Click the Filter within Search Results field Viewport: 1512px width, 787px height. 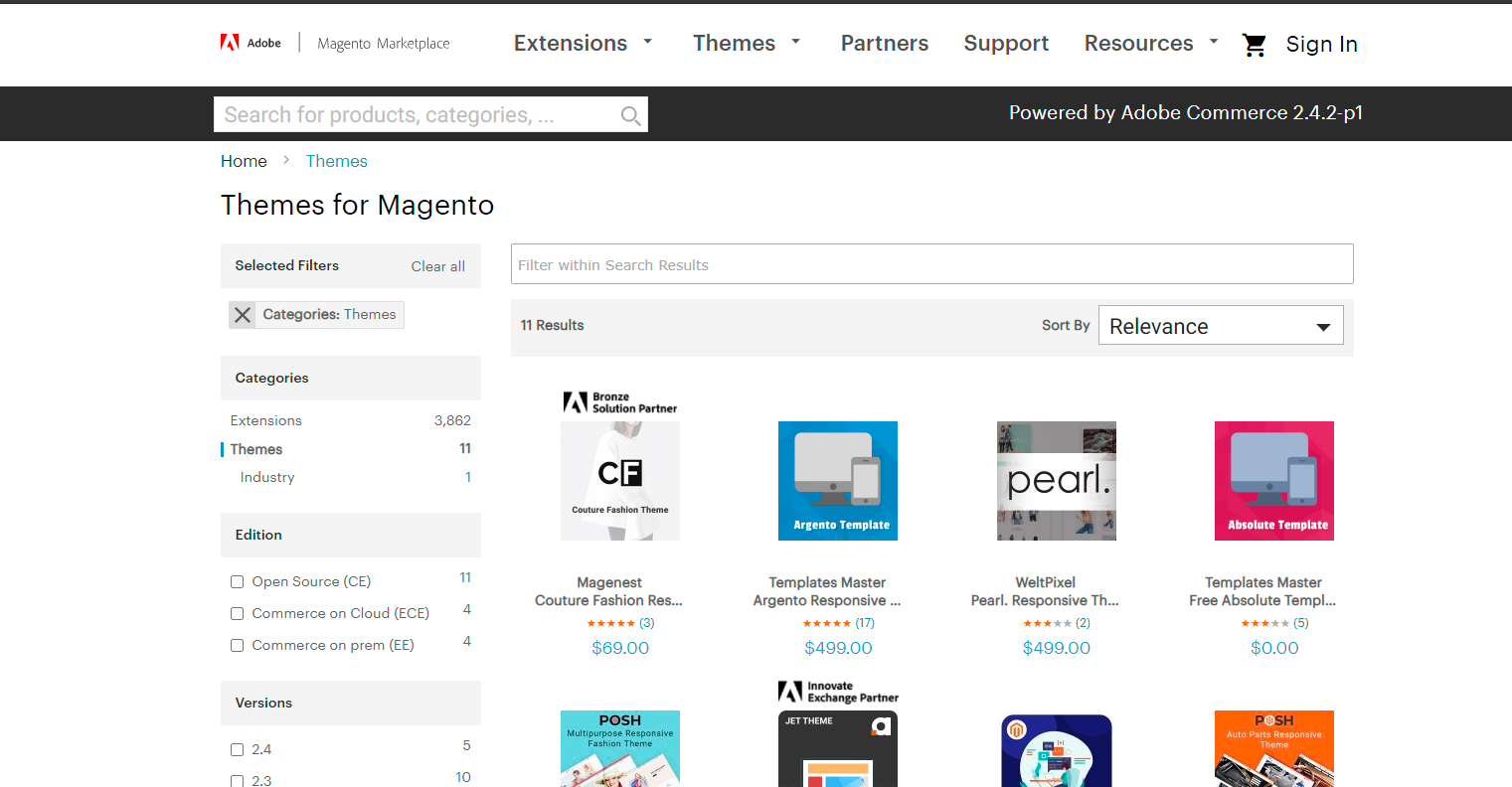931,264
